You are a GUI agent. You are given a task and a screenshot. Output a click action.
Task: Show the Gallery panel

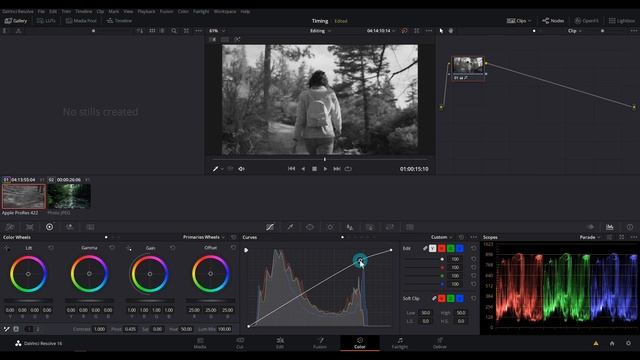pos(16,20)
